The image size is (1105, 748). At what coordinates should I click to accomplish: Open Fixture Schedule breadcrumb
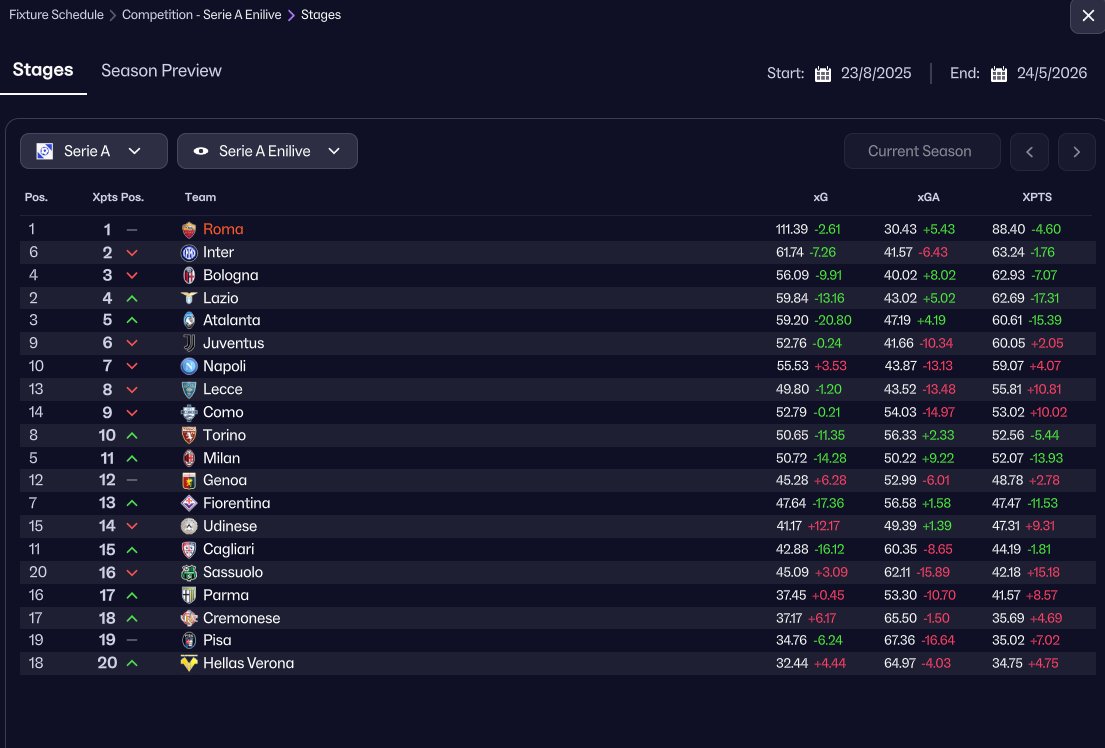56,15
